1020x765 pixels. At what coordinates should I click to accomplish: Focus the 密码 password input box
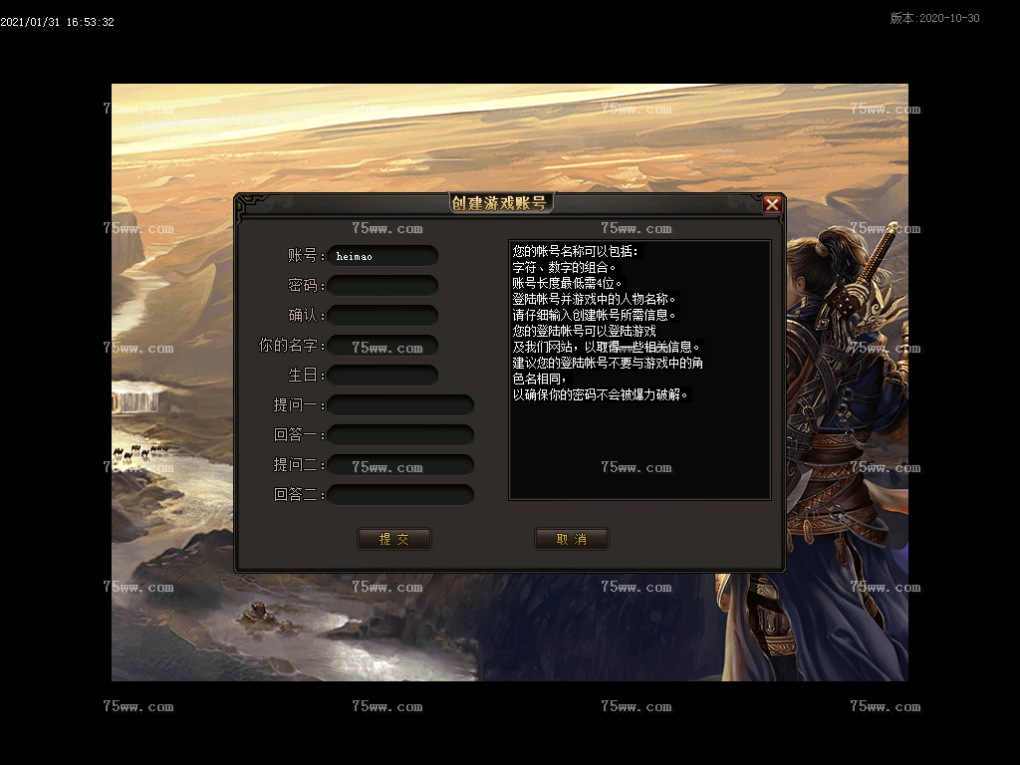pos(383,286)
